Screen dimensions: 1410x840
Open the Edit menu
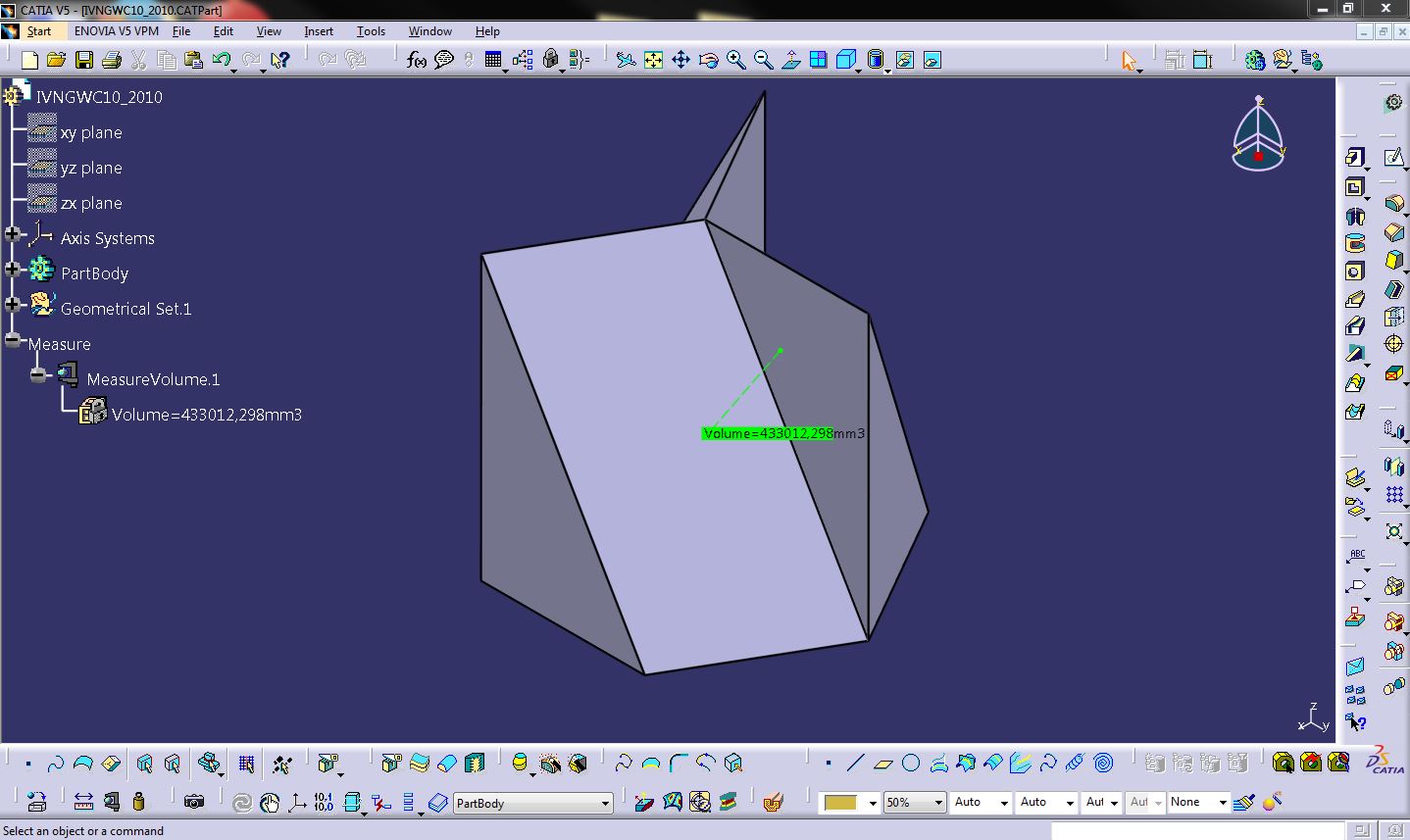(x=224, y=31)
